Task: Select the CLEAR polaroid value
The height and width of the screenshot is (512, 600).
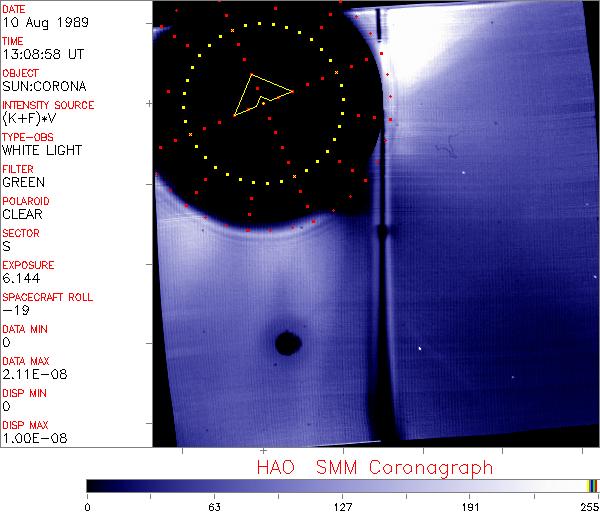Action: [23, 214]
